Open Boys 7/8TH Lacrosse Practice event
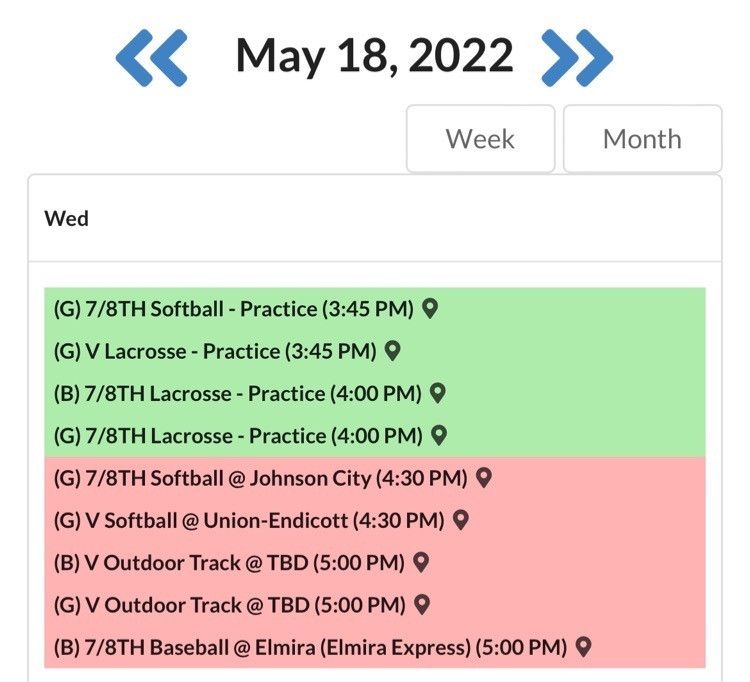The height and width of the screenshot is (682, 750). [x=237, y=394]
